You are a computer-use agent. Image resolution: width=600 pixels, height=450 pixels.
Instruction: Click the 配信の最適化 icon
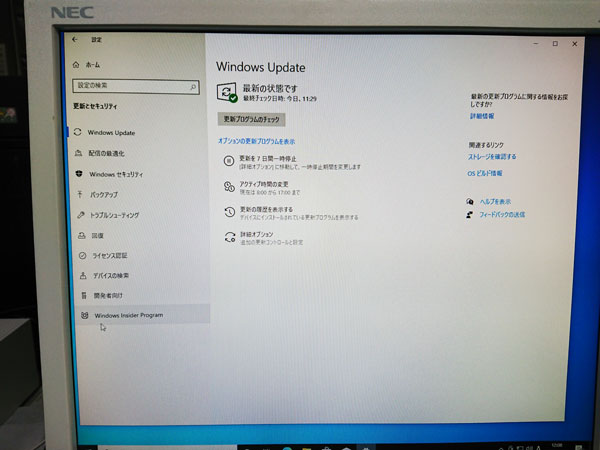tap(78, 153)
